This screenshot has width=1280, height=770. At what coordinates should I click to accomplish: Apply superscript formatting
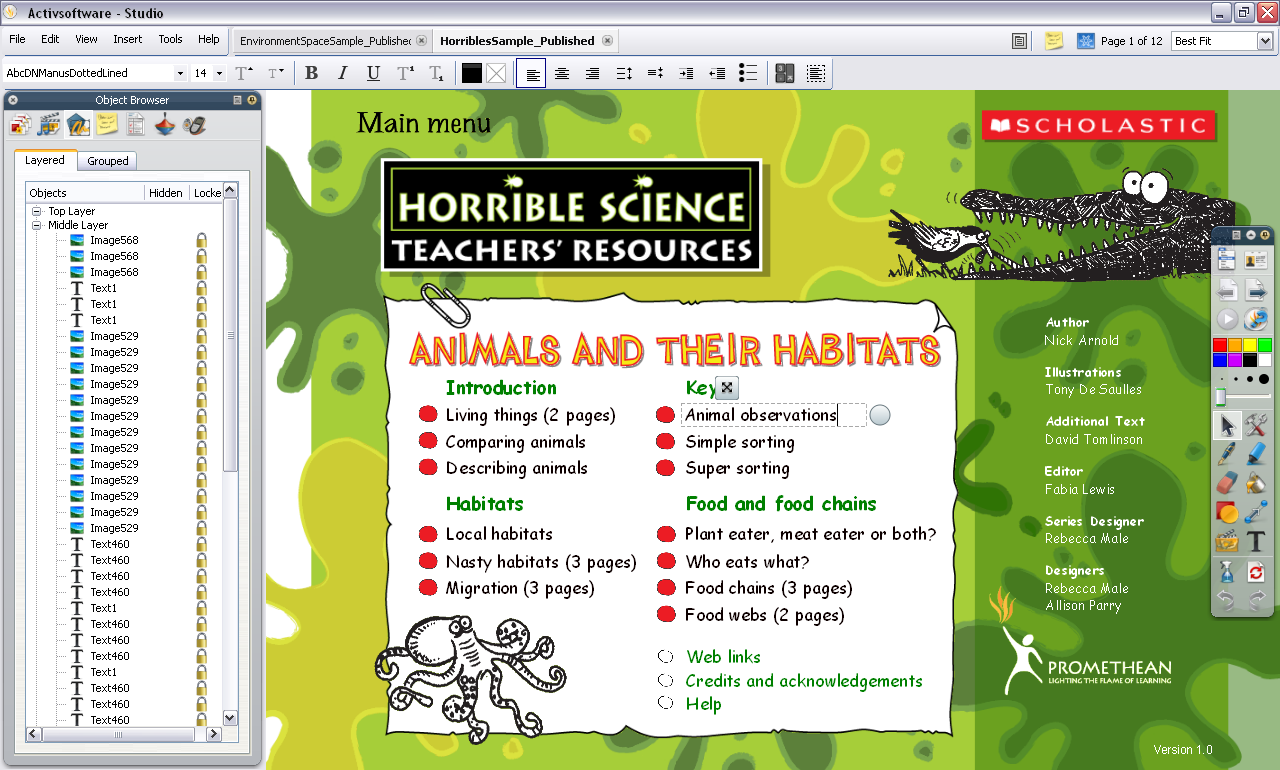point(405,73)
